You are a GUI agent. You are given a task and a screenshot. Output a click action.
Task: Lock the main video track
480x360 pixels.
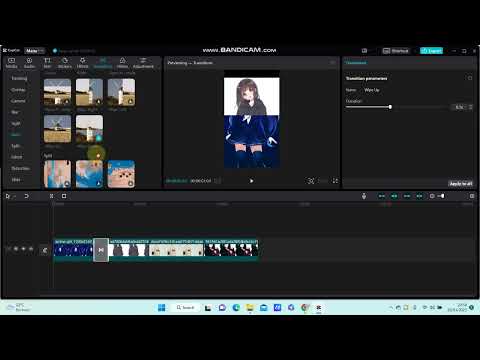click(x=16, y=249)
